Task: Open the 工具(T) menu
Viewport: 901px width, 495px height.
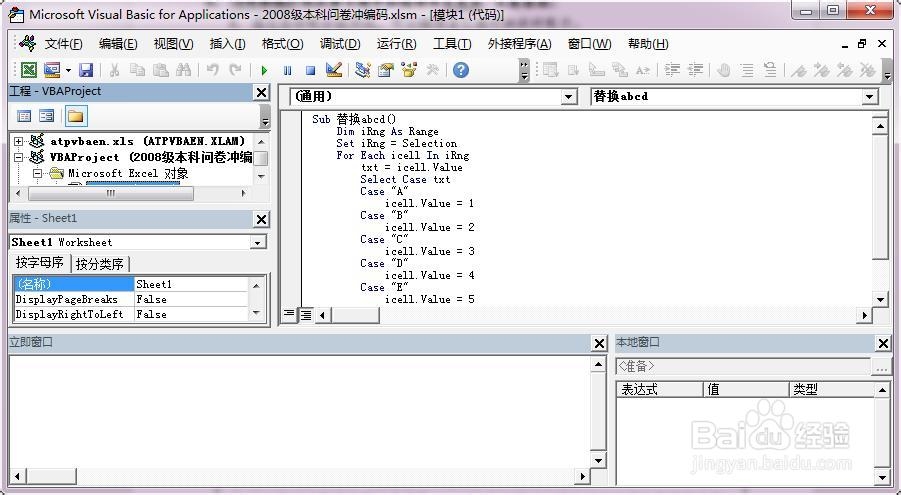Action: 452,44
